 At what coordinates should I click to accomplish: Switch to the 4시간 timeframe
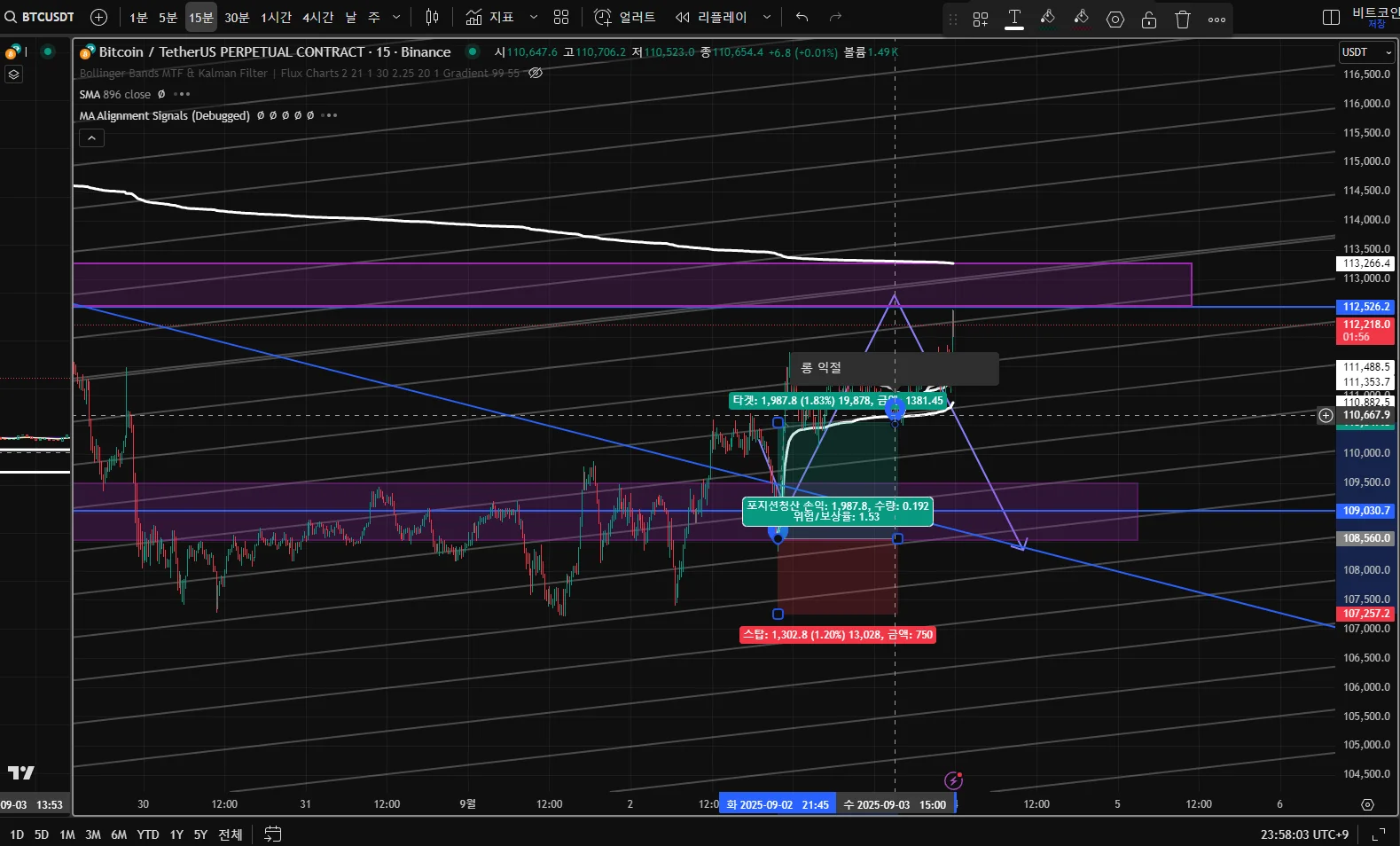click(x=317, y=18)
